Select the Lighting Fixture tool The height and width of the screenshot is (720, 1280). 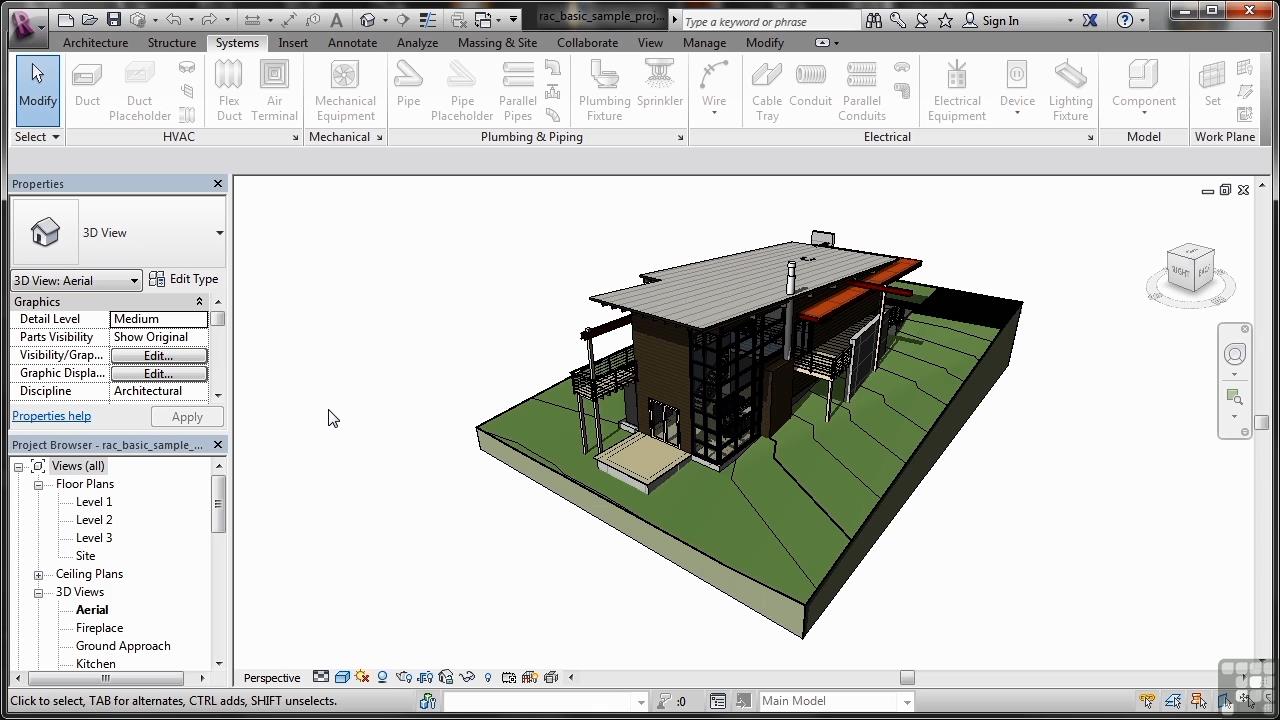pyautogui.click(x=1070, y=90)
